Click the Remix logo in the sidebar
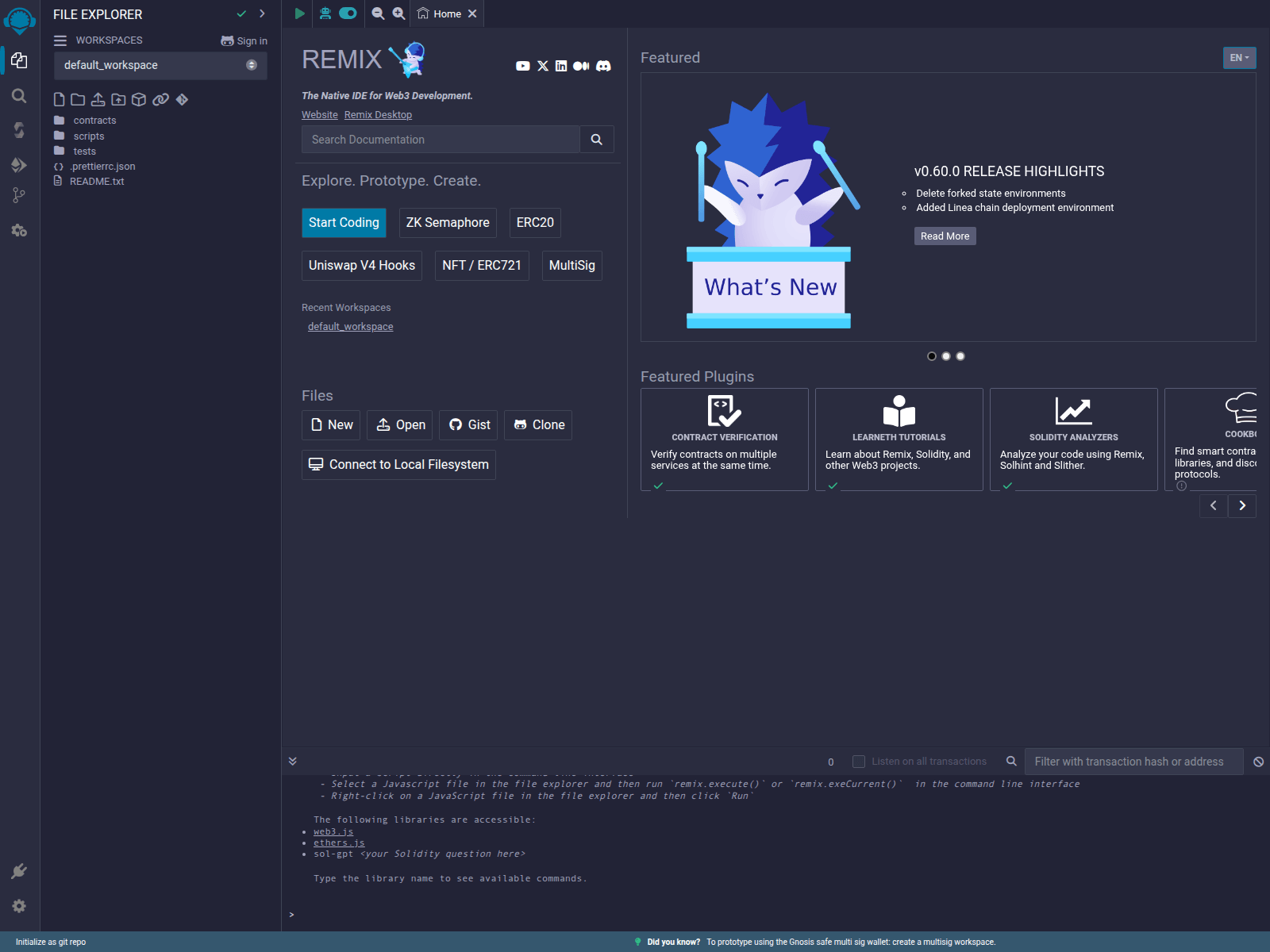1270x952 pixels. 19,21
